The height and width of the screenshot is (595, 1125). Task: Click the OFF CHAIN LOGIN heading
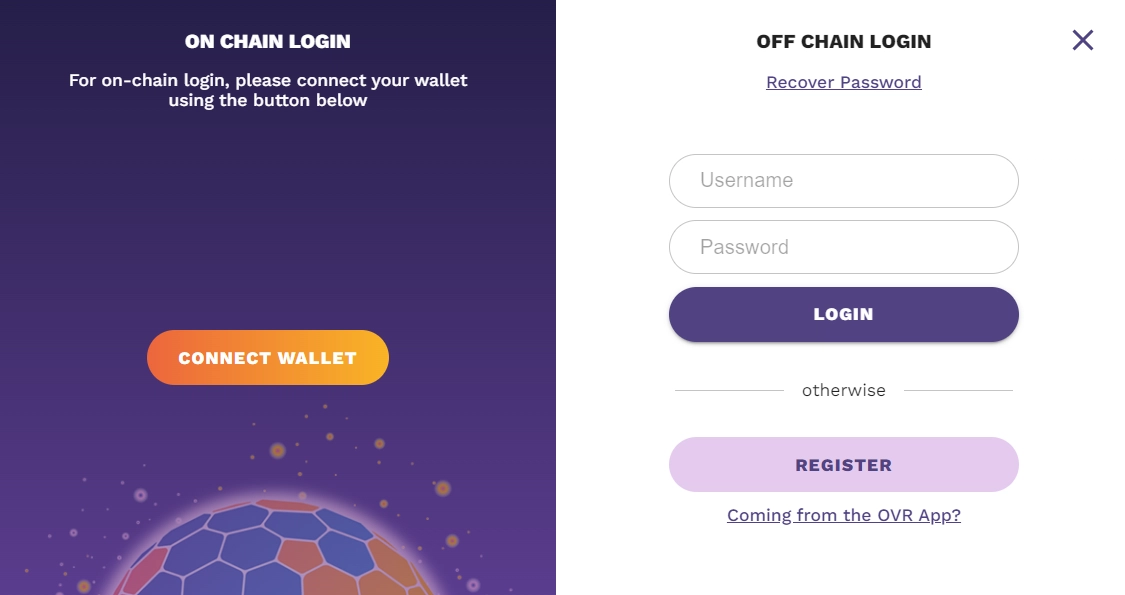coord(843,42)
